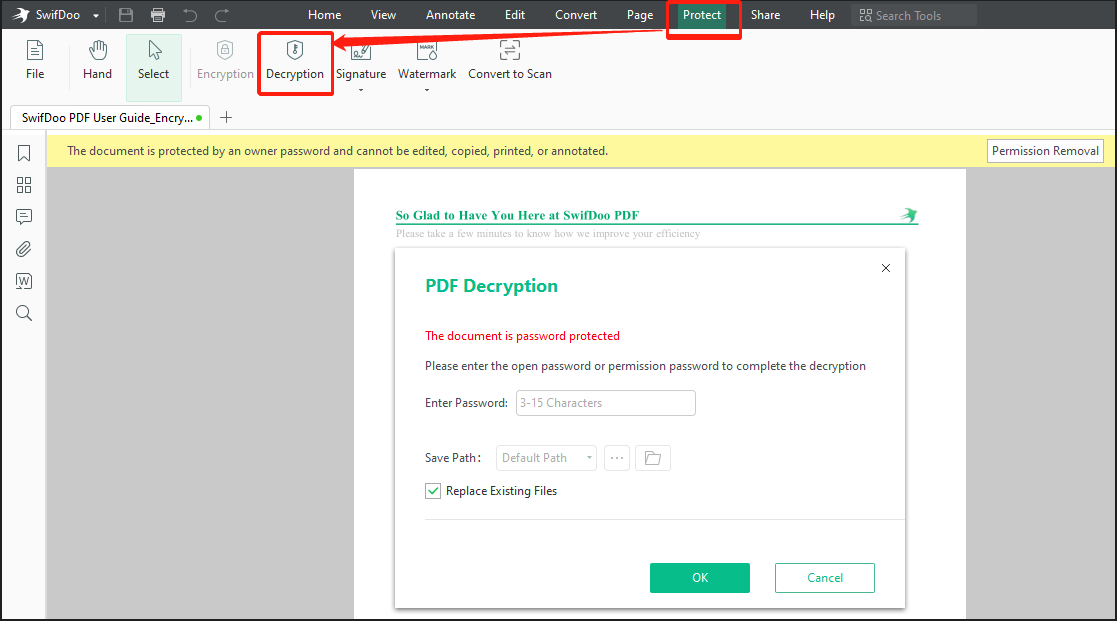The height and width of the screenshot is (621, 1117).
Task: Click the Print icon
Action: click(158, 14)
